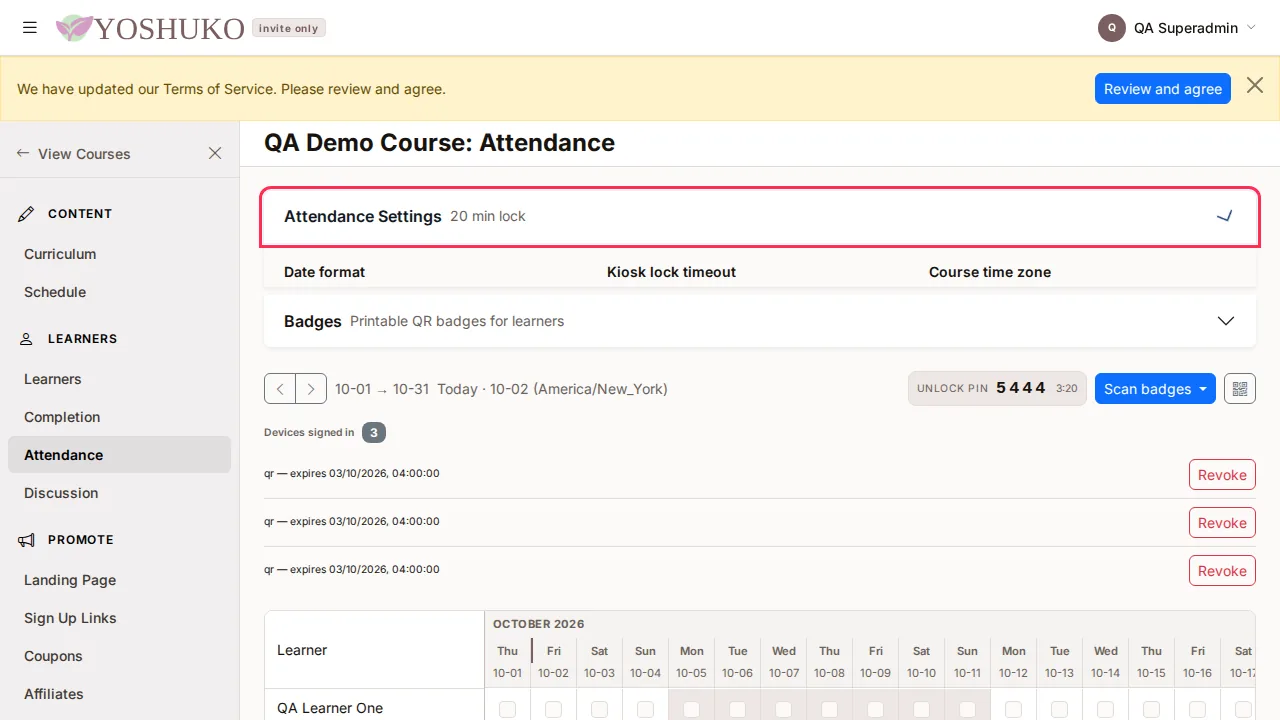Open the QR code button

pyautogui.click(x=1240, y=389)
